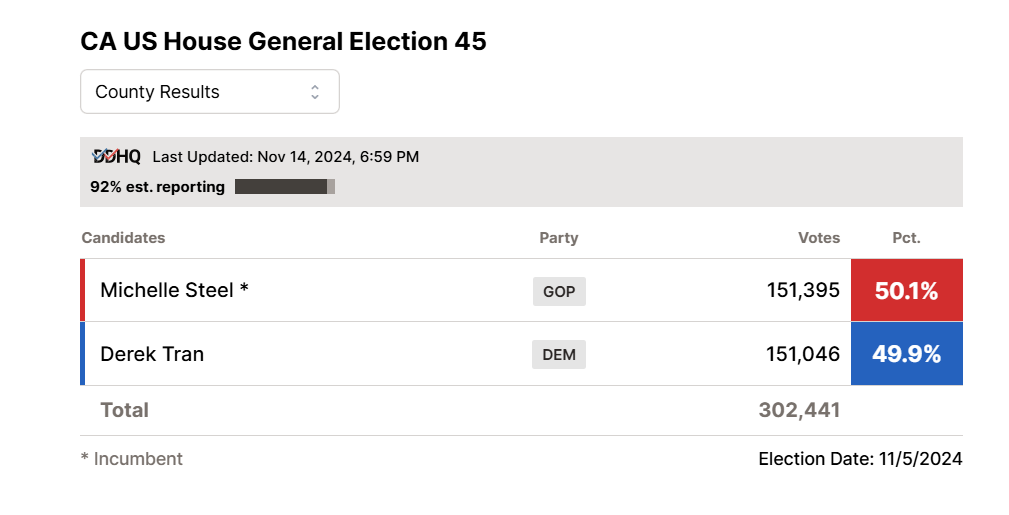
Task: Click the Pct. column header
Action: click(906, 238)
